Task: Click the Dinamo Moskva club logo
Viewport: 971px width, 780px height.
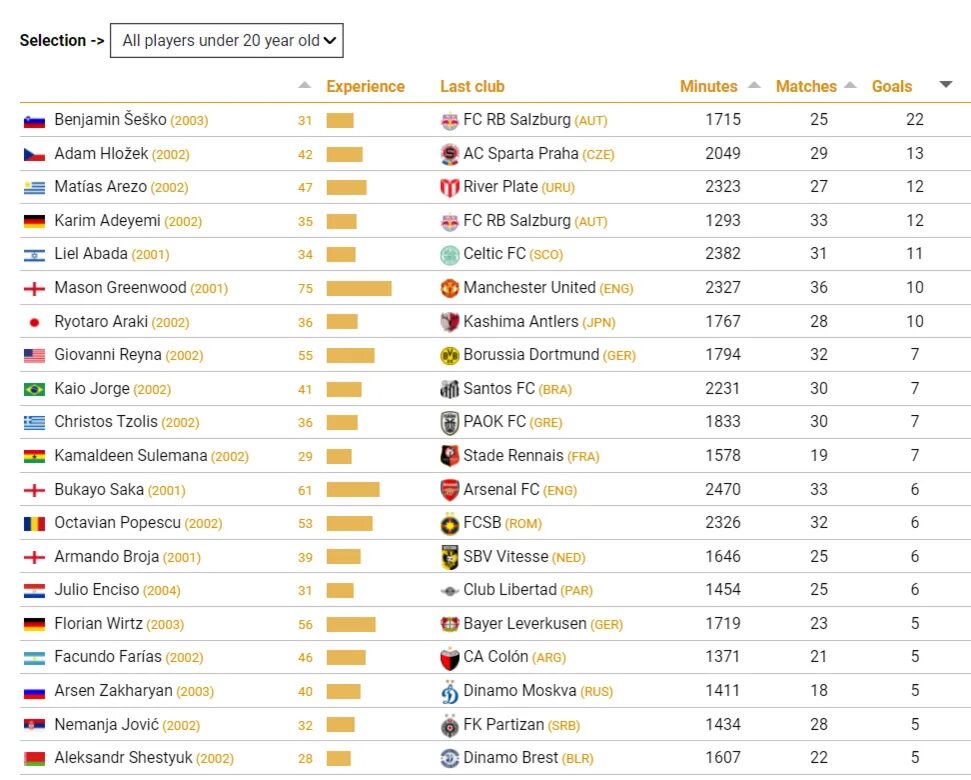Action: pyautogui.click(x=449, y=691)
